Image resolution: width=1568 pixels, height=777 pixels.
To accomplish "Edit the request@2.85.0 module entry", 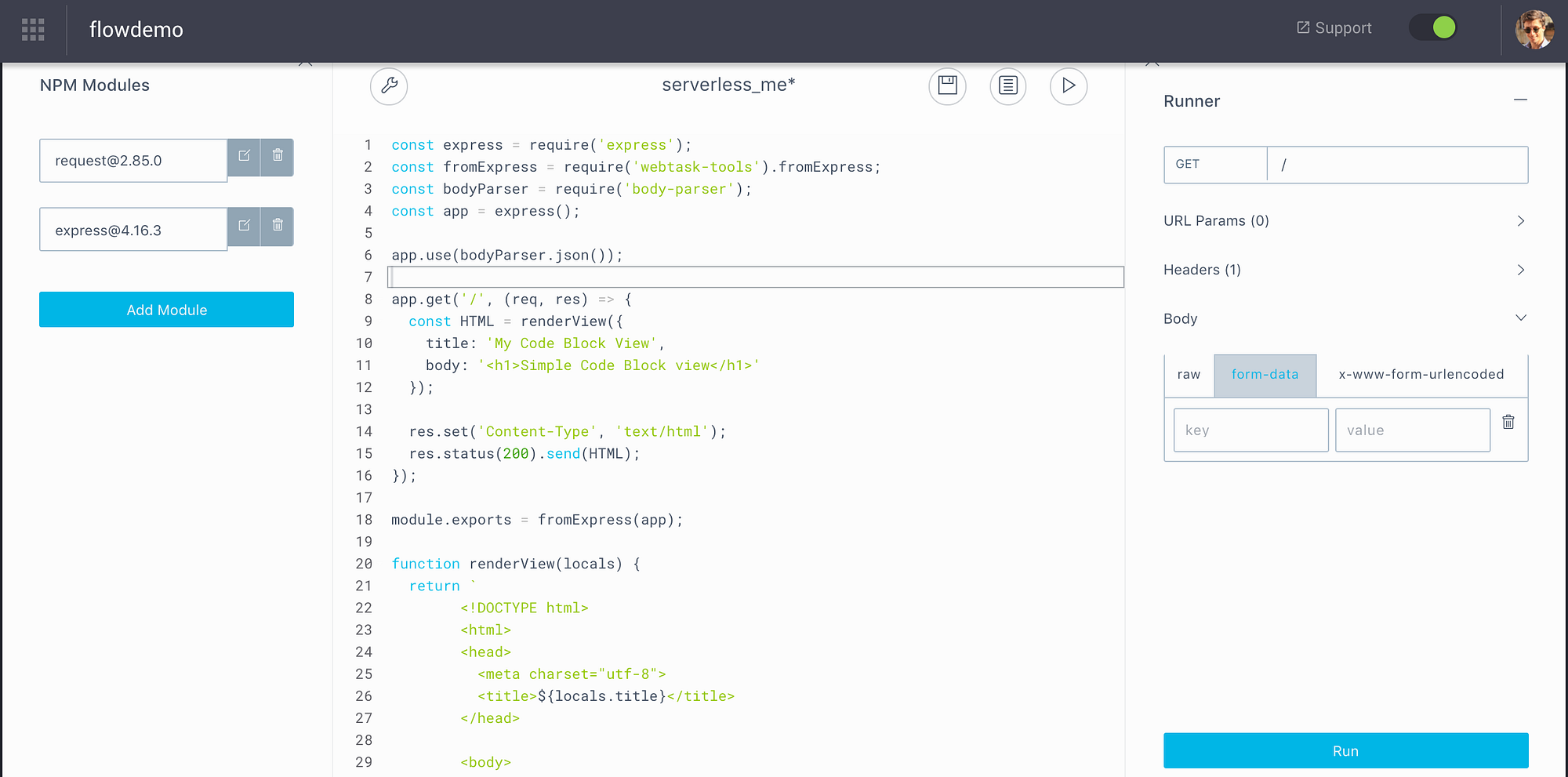I will [x=243, y=156].
